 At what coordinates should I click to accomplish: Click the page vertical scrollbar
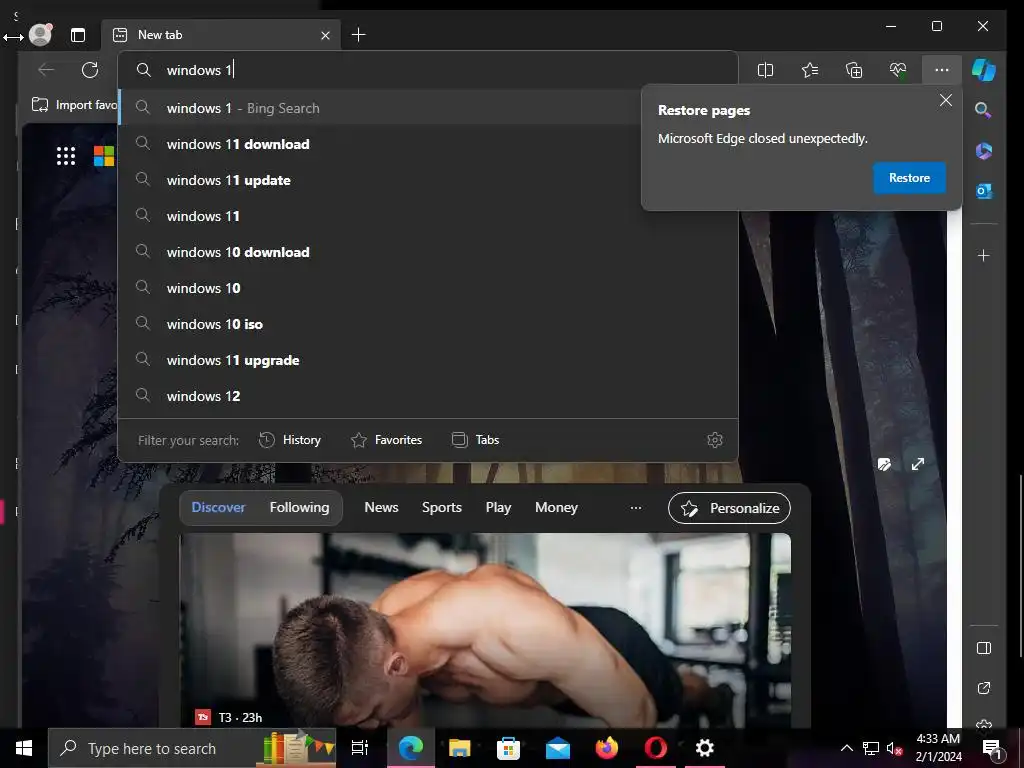click(1020, 565)
